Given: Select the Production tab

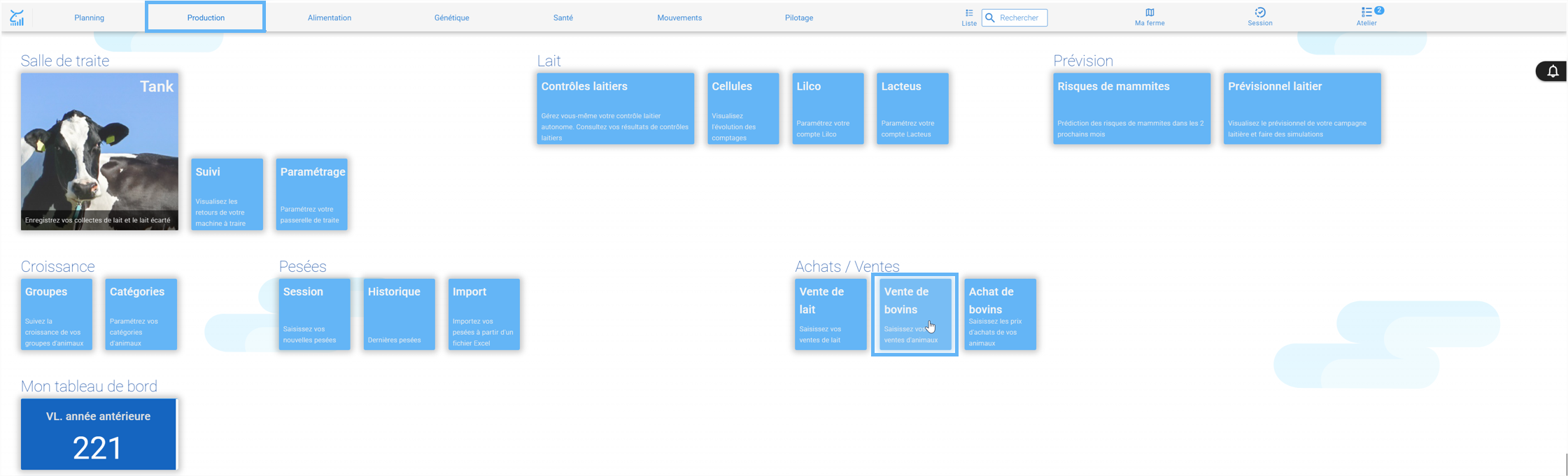Looking at the screenshot, I should click(206, 17).
